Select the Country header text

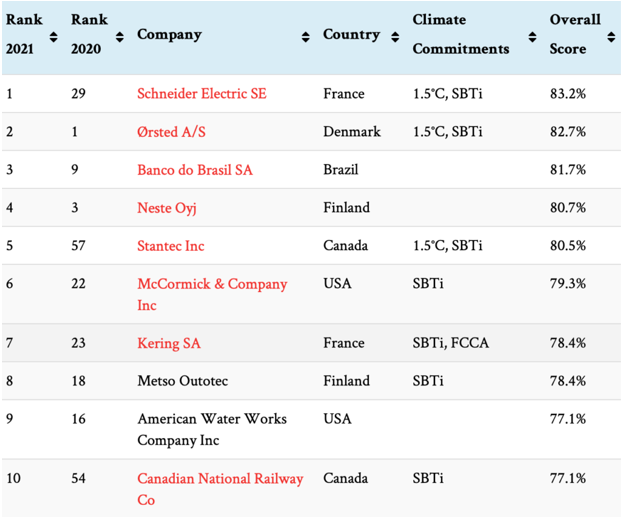[x=351, y=35]
